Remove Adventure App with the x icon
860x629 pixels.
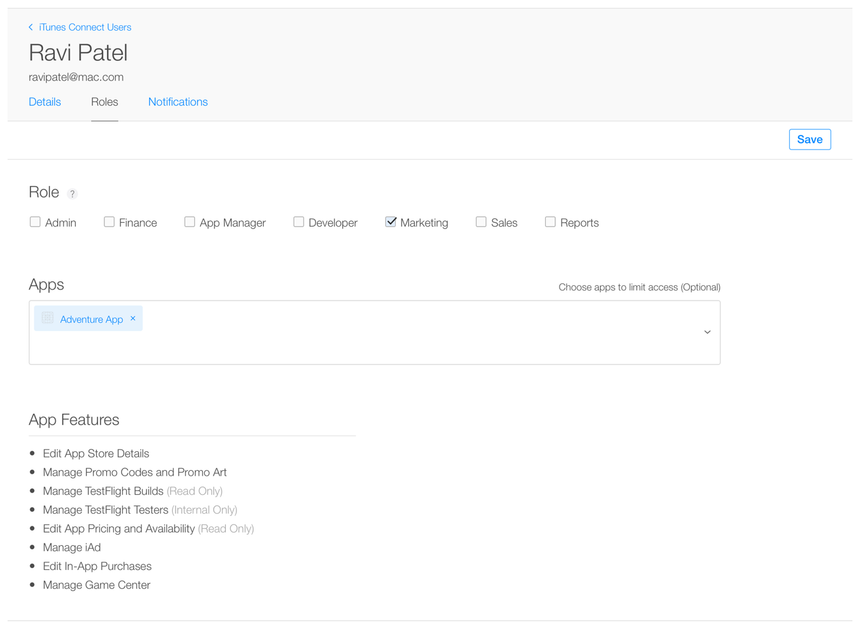(133, 319)
